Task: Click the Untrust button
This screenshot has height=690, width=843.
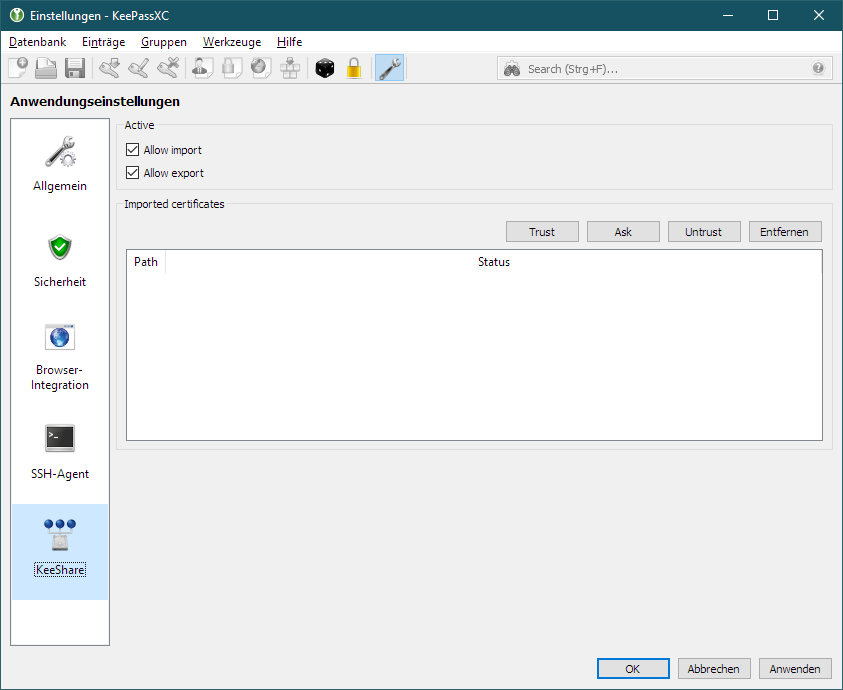Action: tap(704, 232)
